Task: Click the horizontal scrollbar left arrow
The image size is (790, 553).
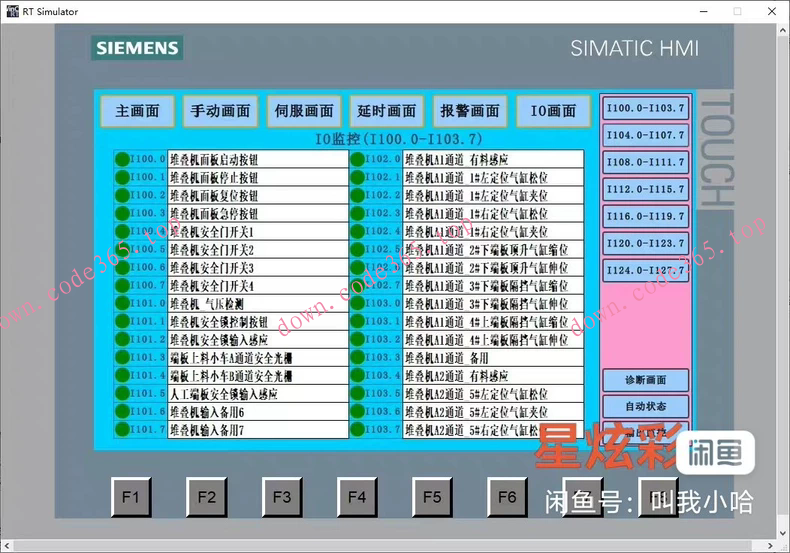Action: point(7,545)
